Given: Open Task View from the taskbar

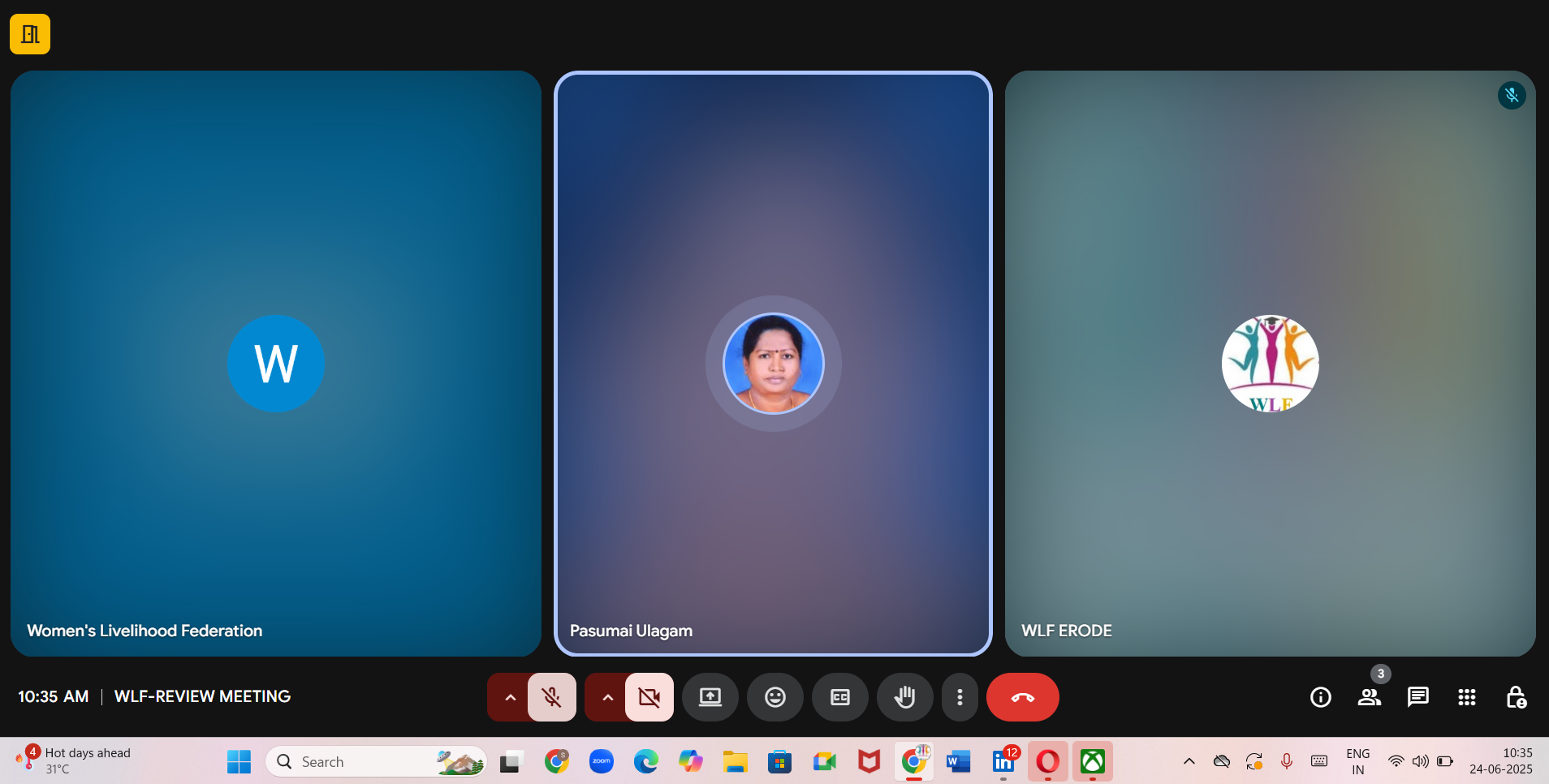Looking at the screenshot, I should pyautogui.click(x=510, y=762).
